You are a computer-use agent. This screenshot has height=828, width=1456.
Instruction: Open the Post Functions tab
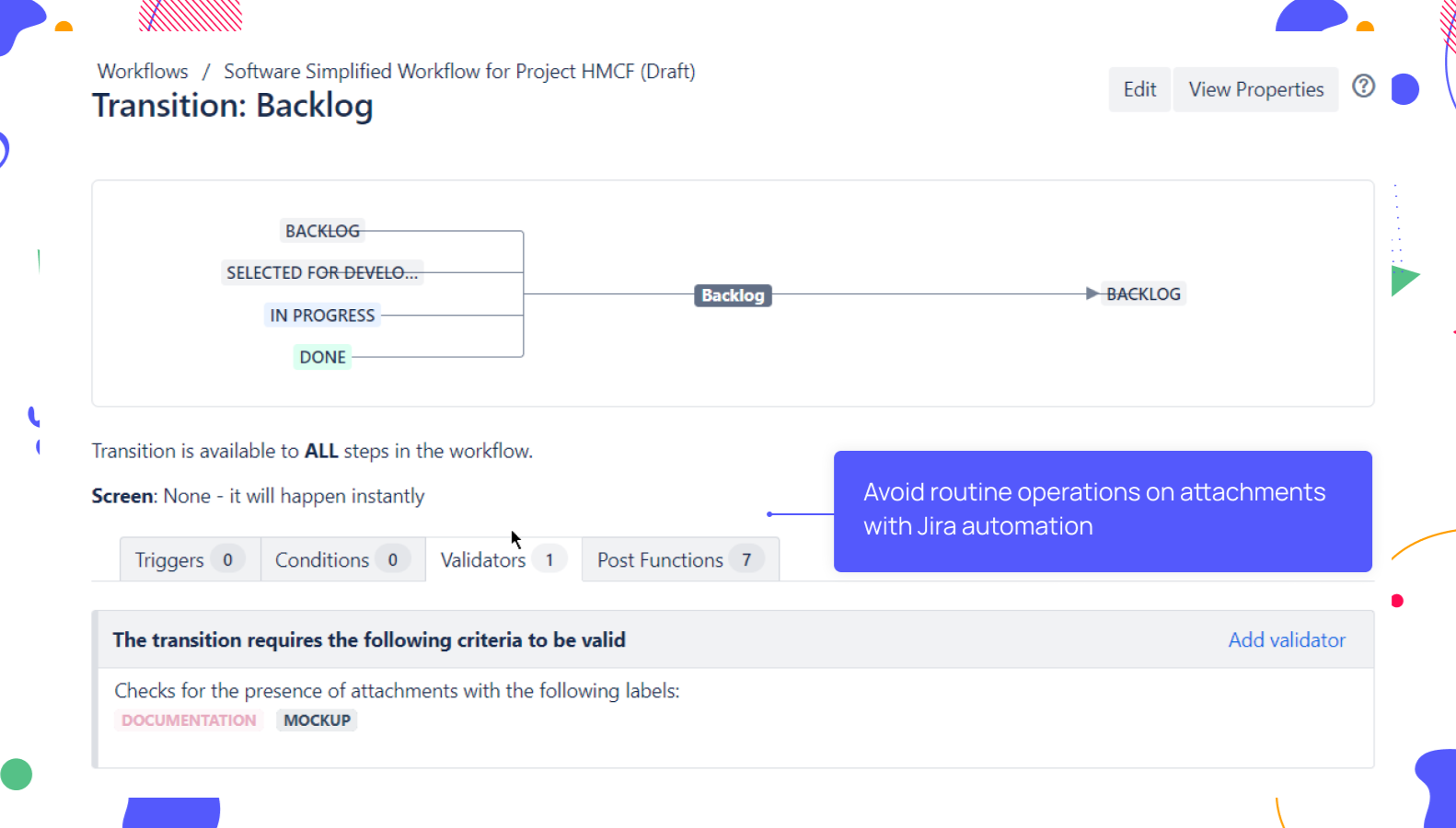[x=680, y=559]
